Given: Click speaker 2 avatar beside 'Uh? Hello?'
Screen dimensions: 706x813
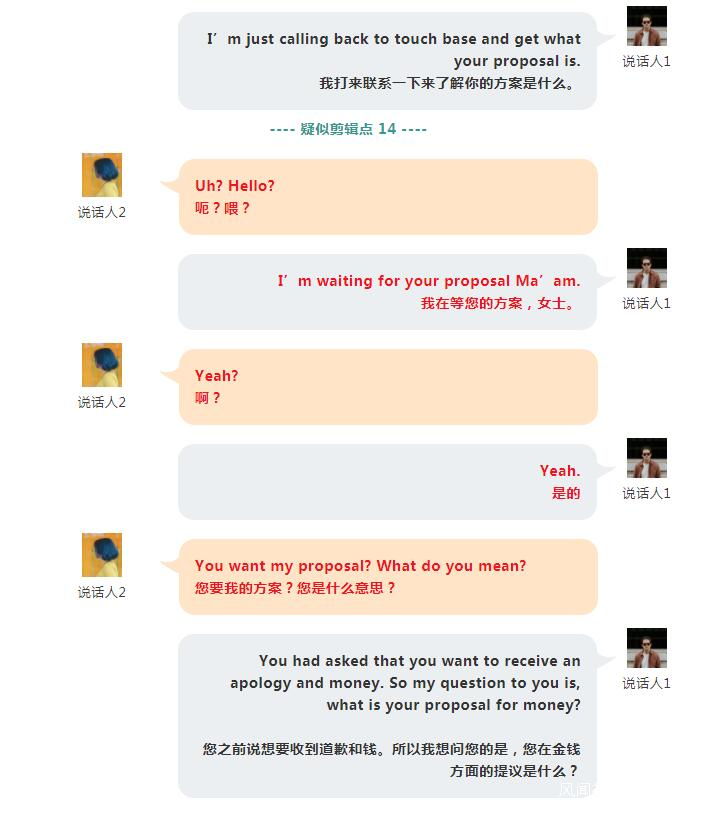Looking at the screenshot, I should (x=102, y=175).
